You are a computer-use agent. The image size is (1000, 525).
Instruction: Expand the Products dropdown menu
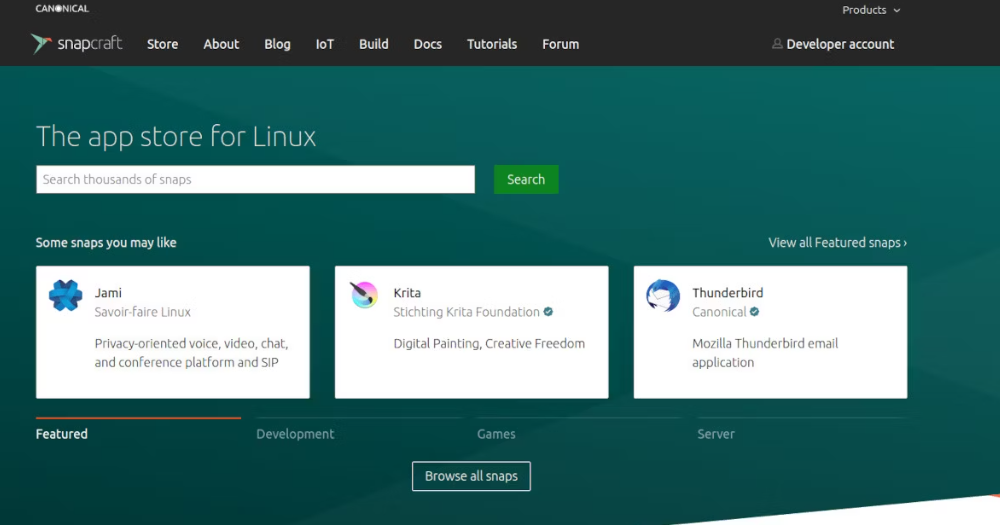click(x=871, y=10)
